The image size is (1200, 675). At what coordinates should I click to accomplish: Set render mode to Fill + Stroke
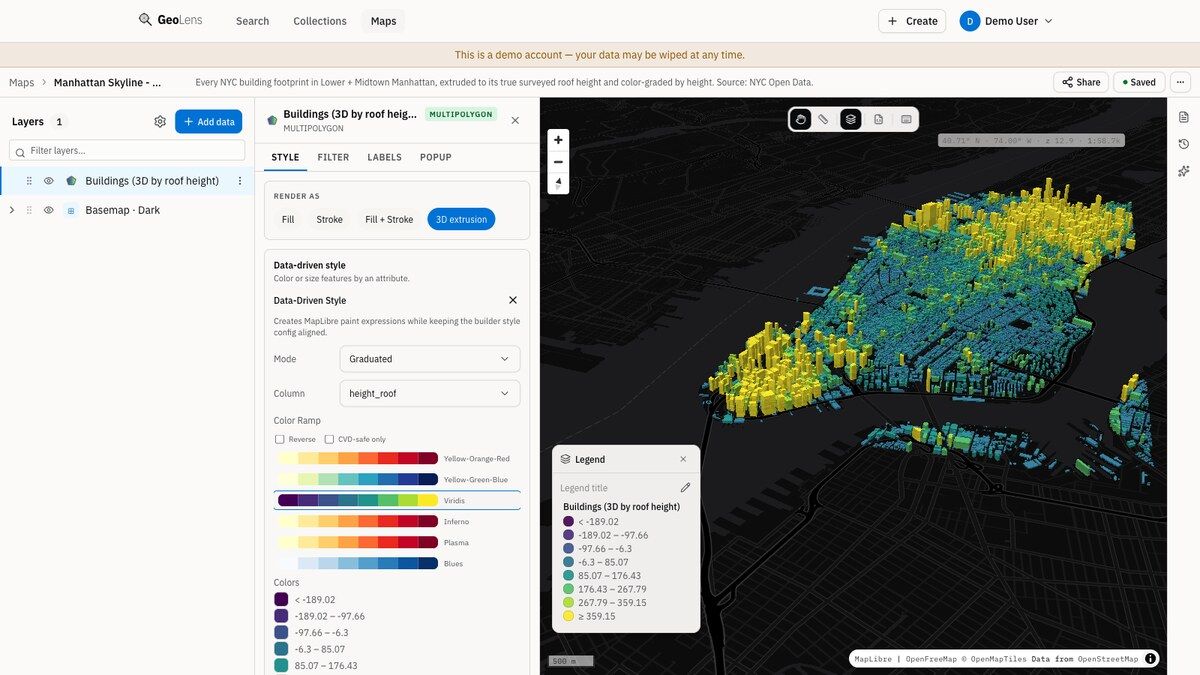(389, 219)
